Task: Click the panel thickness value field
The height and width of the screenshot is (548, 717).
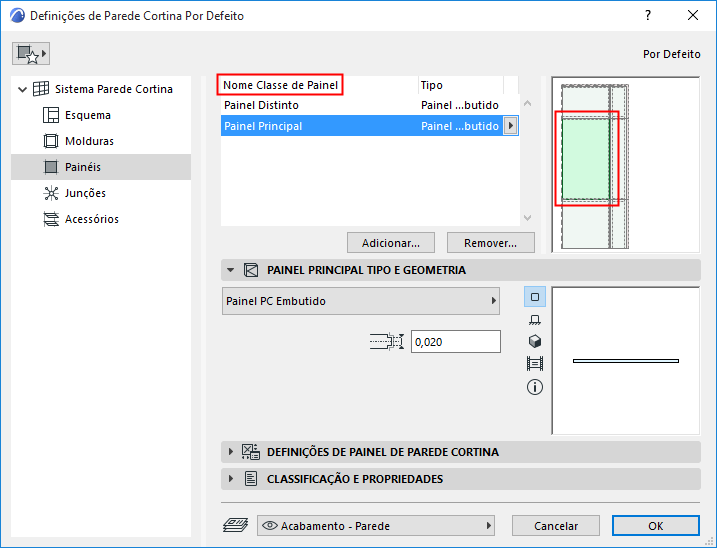Action: pyautogui.click(x=455, y=342)
